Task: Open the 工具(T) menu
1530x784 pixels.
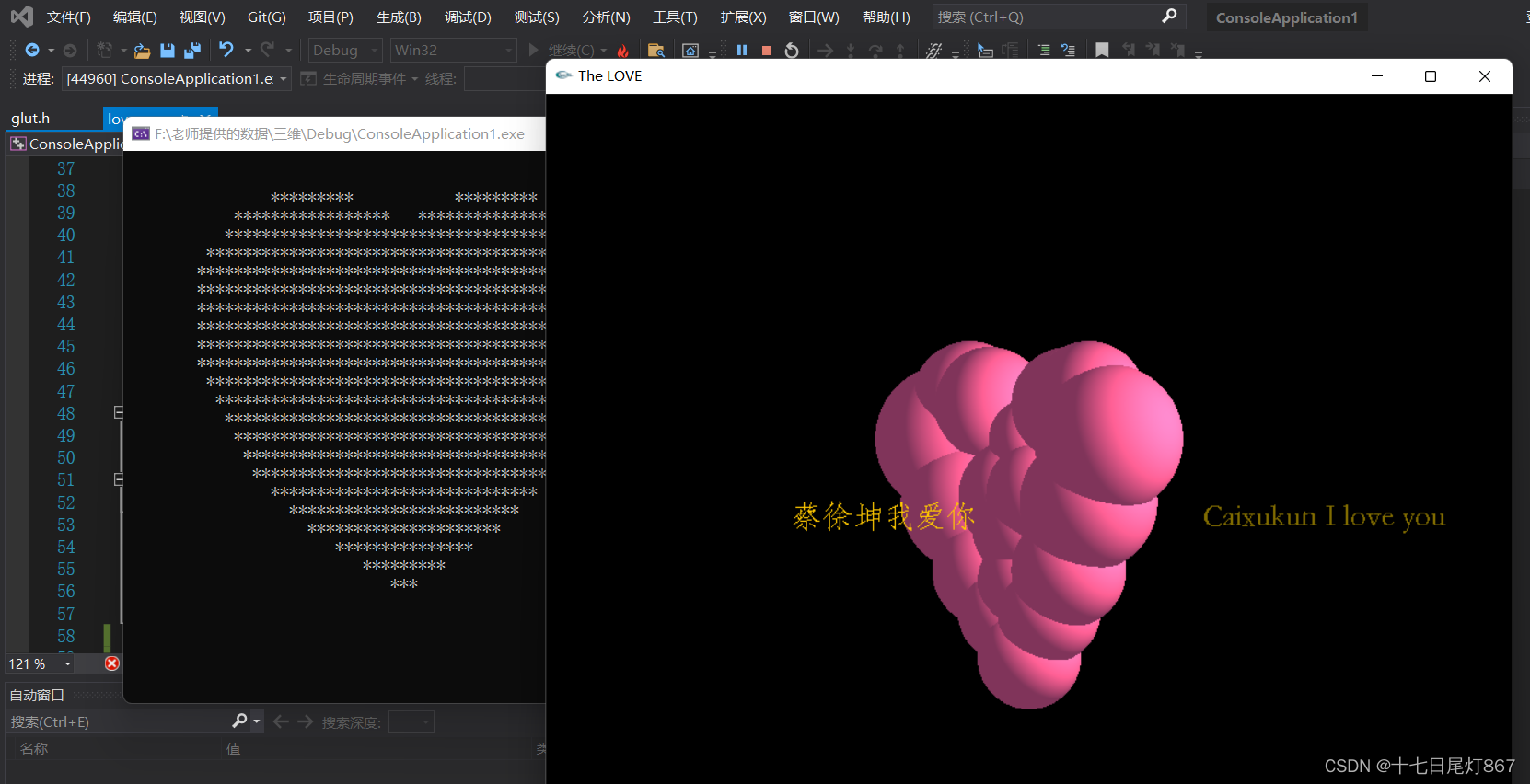Action: click(675, 17)
